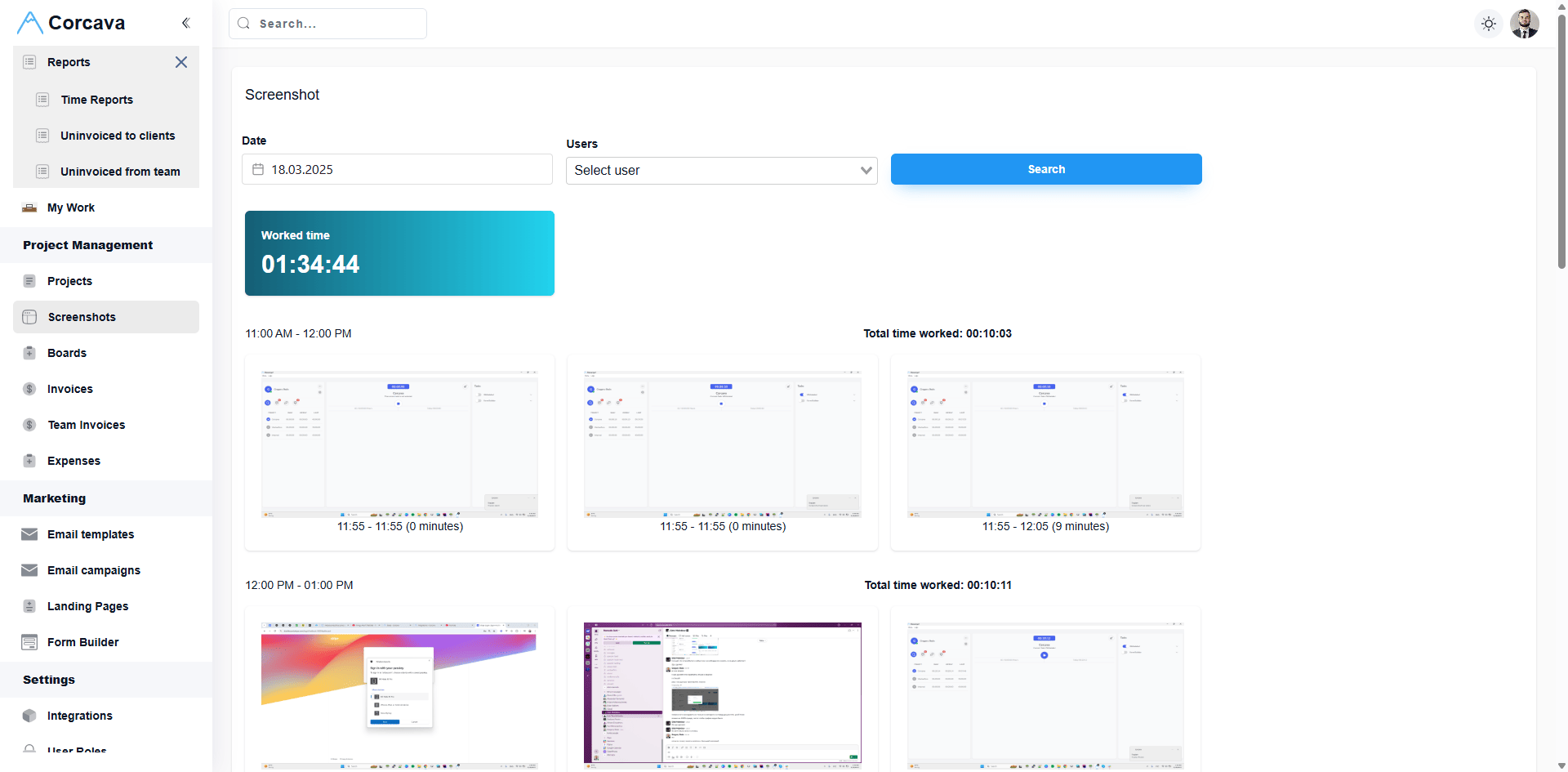Click the Boards sidebar icon
1568x772 pixels.
pyautogui.click(x=29, y=353)
